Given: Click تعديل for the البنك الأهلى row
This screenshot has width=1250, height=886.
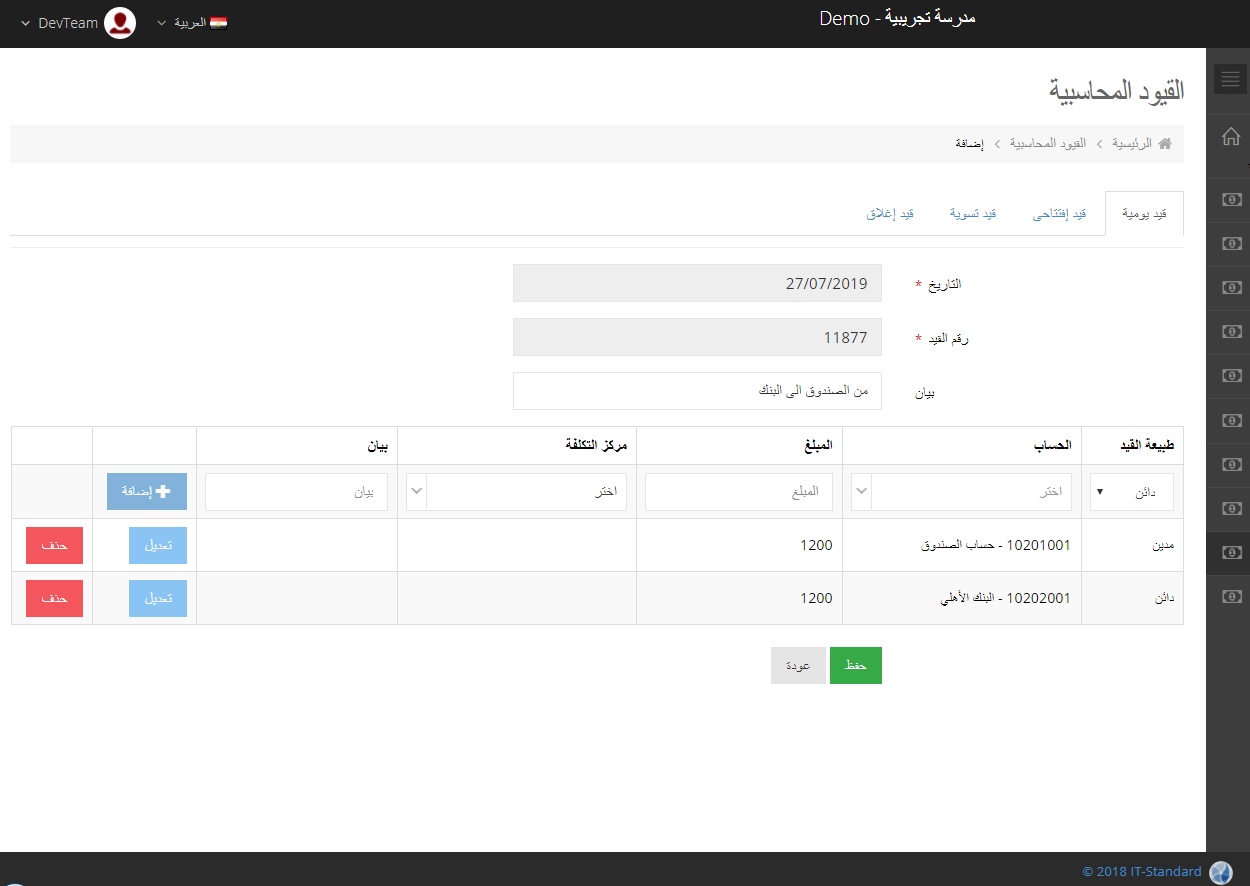Looking at the screenshot, I should [158, 598].
